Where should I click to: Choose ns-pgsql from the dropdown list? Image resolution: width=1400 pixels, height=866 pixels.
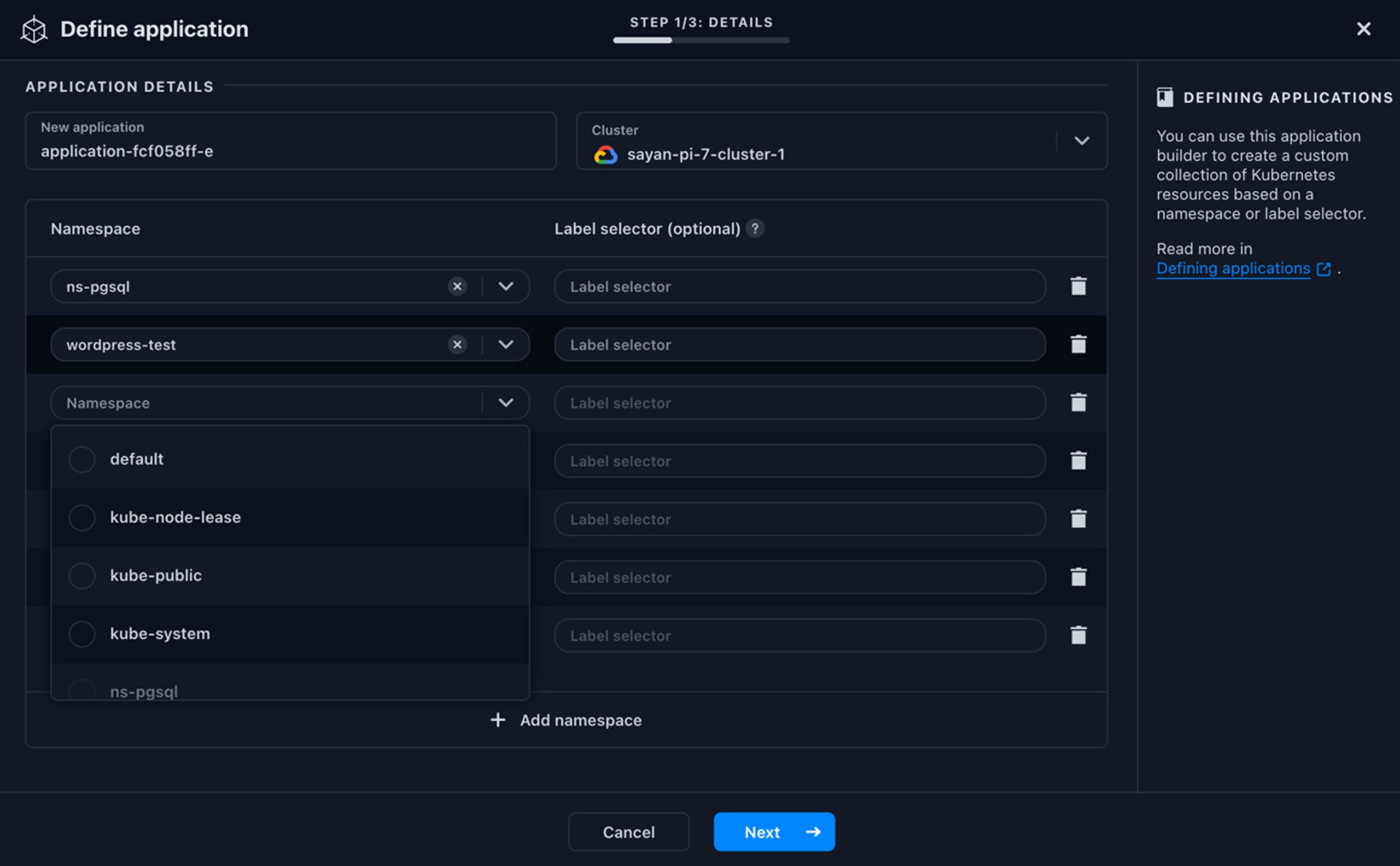tap(143, 691)
